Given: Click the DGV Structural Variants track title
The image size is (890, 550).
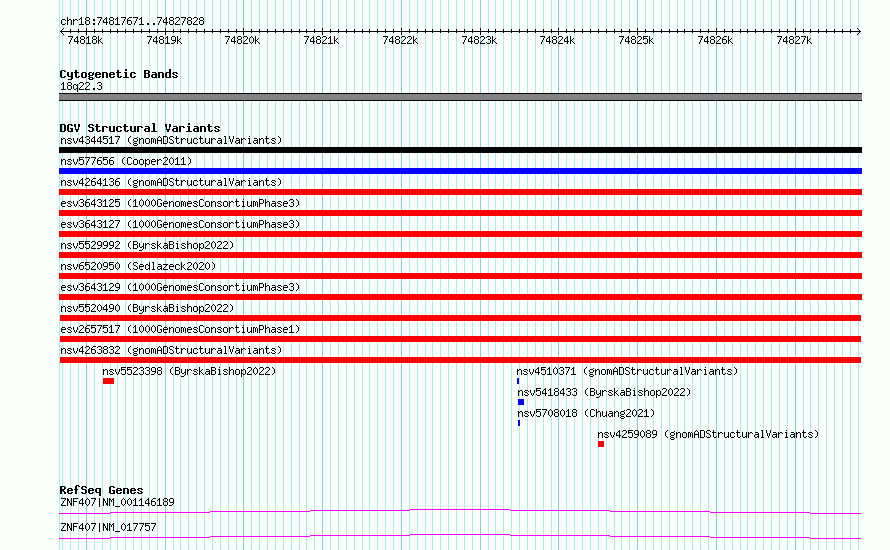Looking at the screenshot, I should click(140, 128).
